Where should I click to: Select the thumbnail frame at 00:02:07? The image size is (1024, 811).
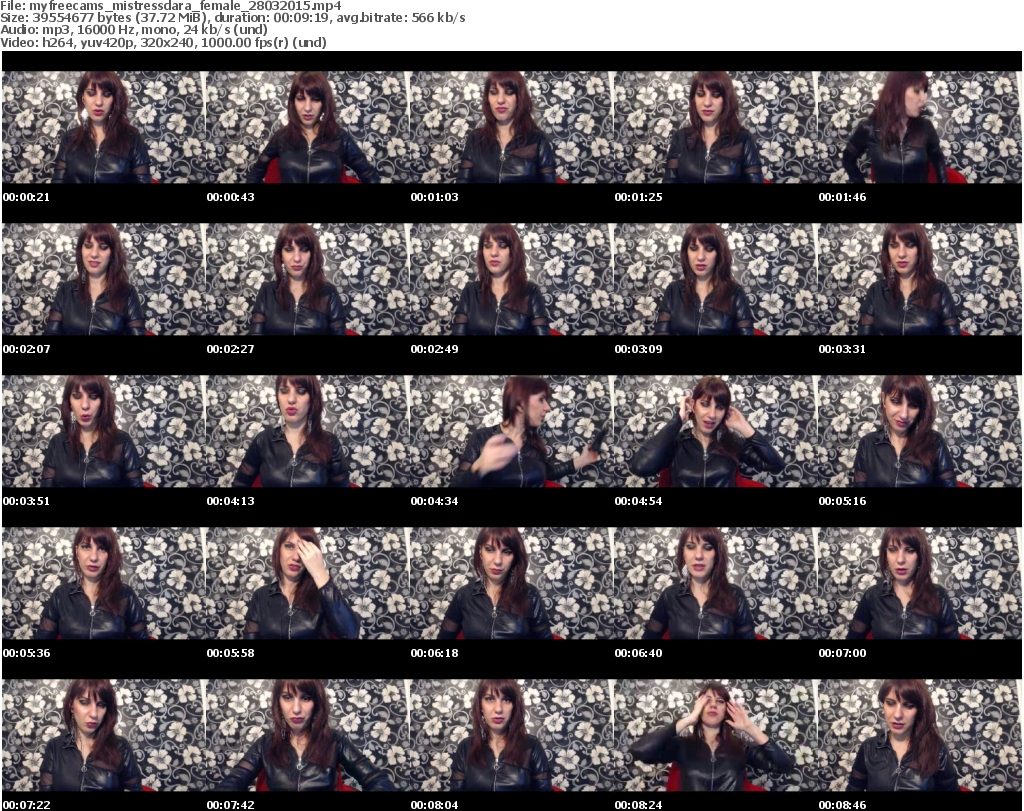pos(104,279)
